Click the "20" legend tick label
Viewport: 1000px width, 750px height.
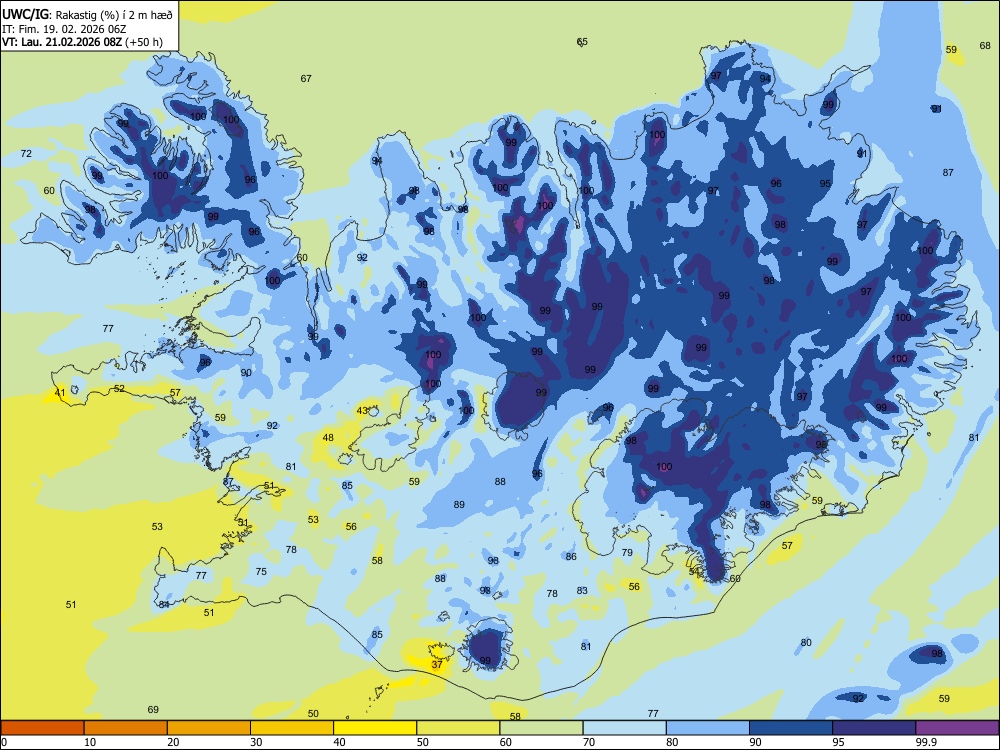pyautogui.click(x=173, y=742)
